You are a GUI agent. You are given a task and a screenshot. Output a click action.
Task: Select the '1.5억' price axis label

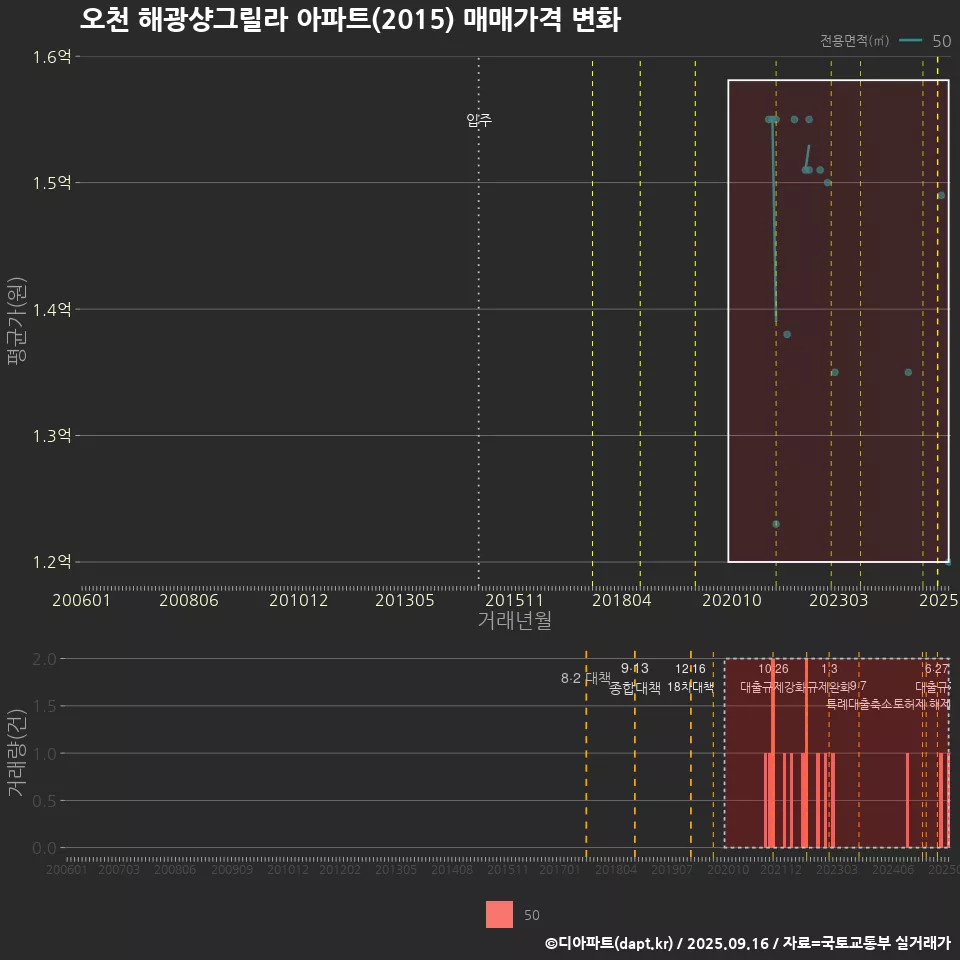point(51,182)
